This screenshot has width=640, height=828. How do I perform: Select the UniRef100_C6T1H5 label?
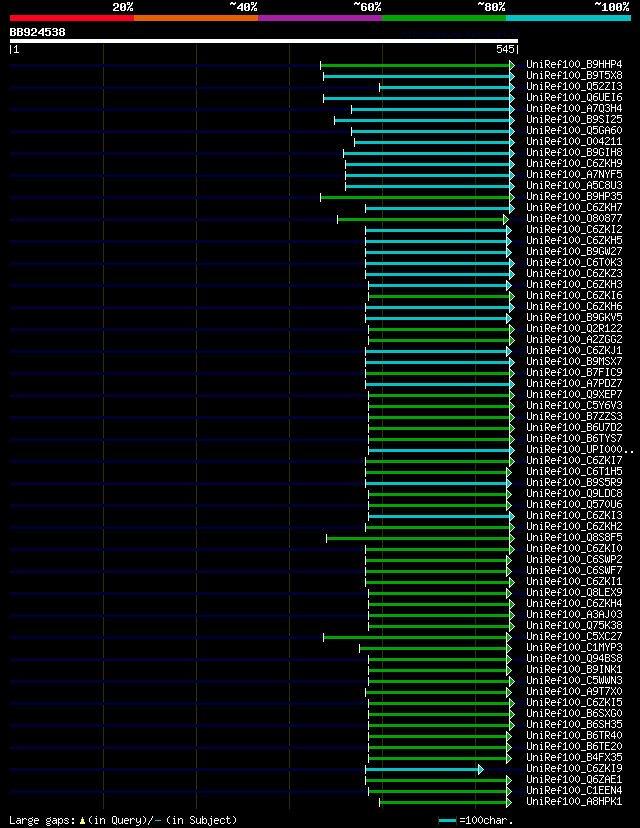pos(574,472)
